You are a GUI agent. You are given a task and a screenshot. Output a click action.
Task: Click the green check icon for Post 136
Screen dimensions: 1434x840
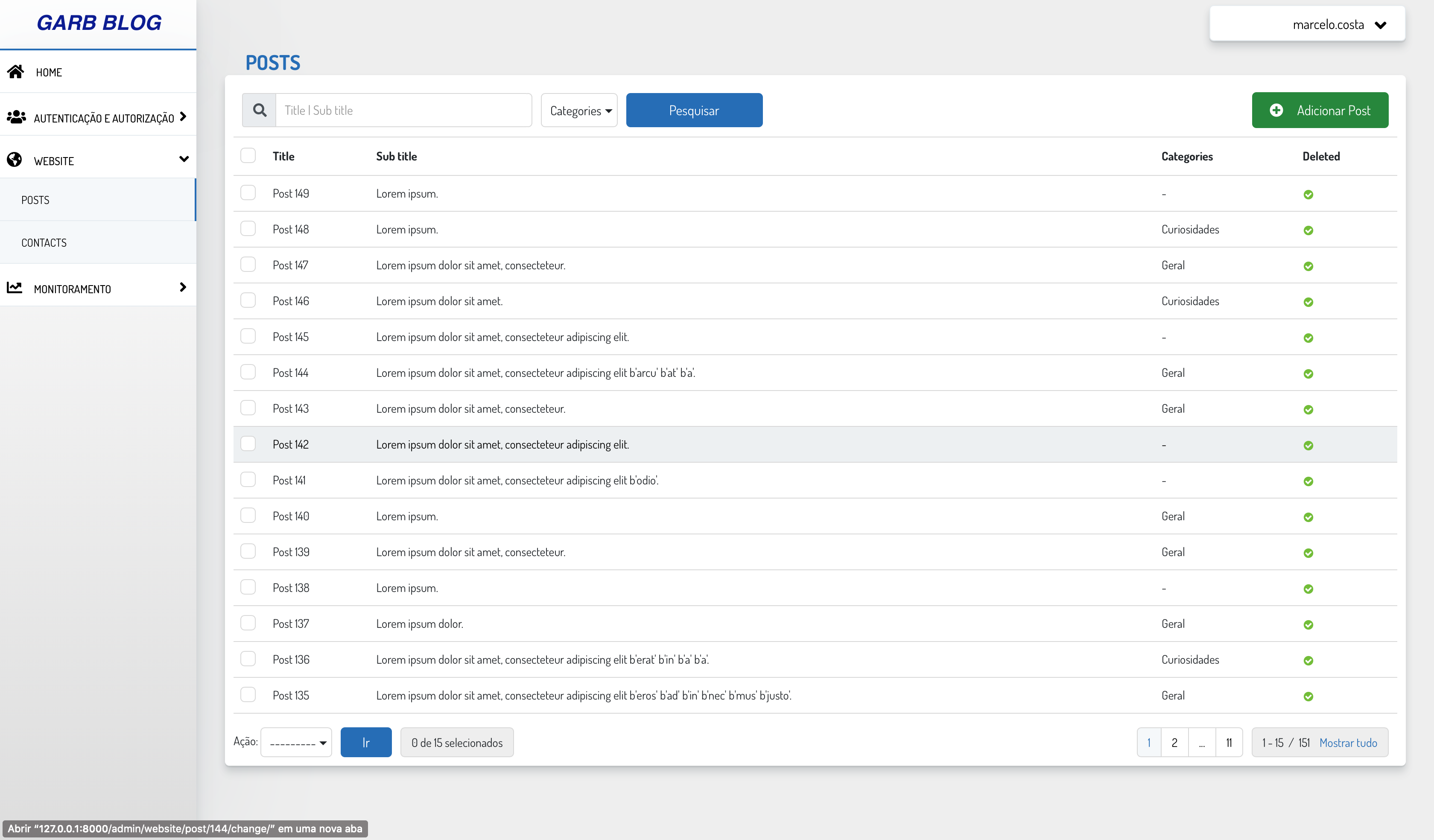[1308, 661]
